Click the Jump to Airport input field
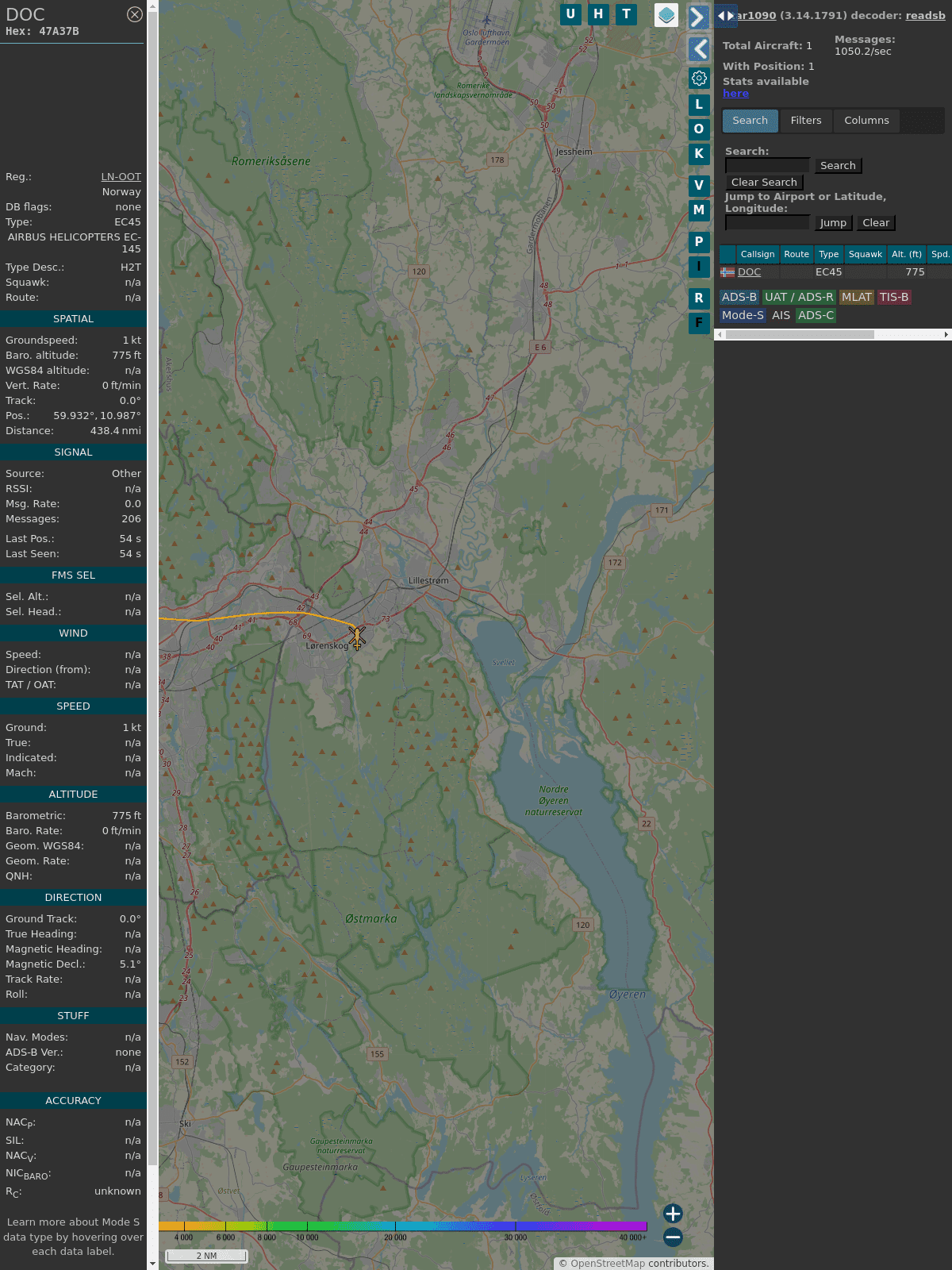 pos(767,223)
